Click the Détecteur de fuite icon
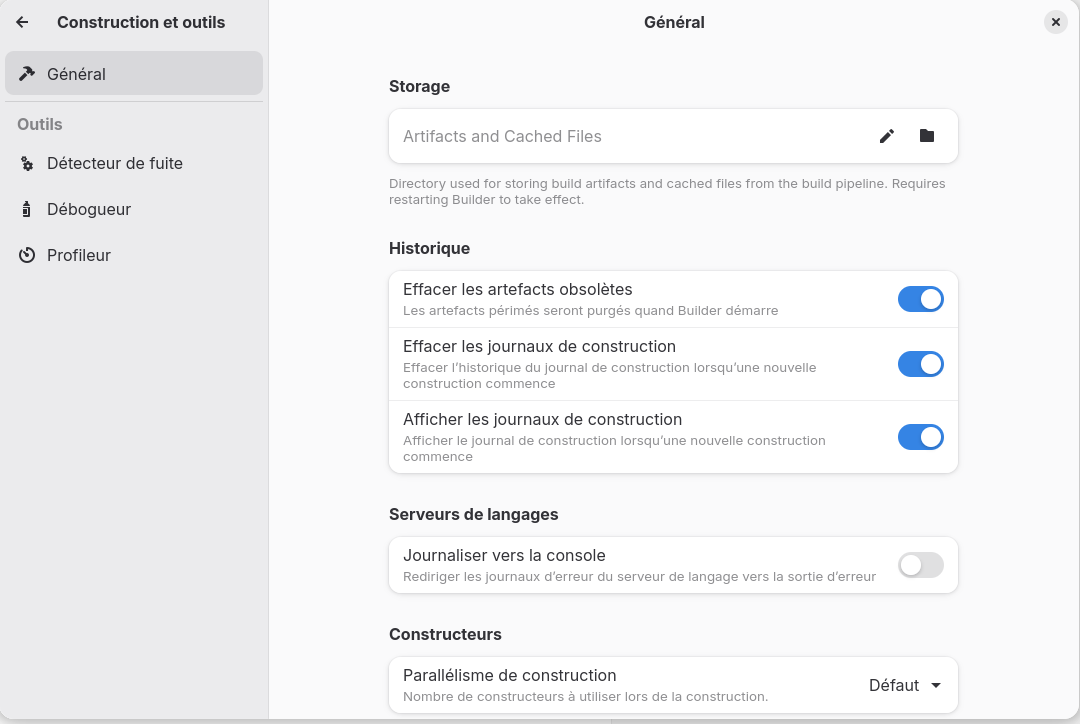1080x724 pixels. point(27,163)
